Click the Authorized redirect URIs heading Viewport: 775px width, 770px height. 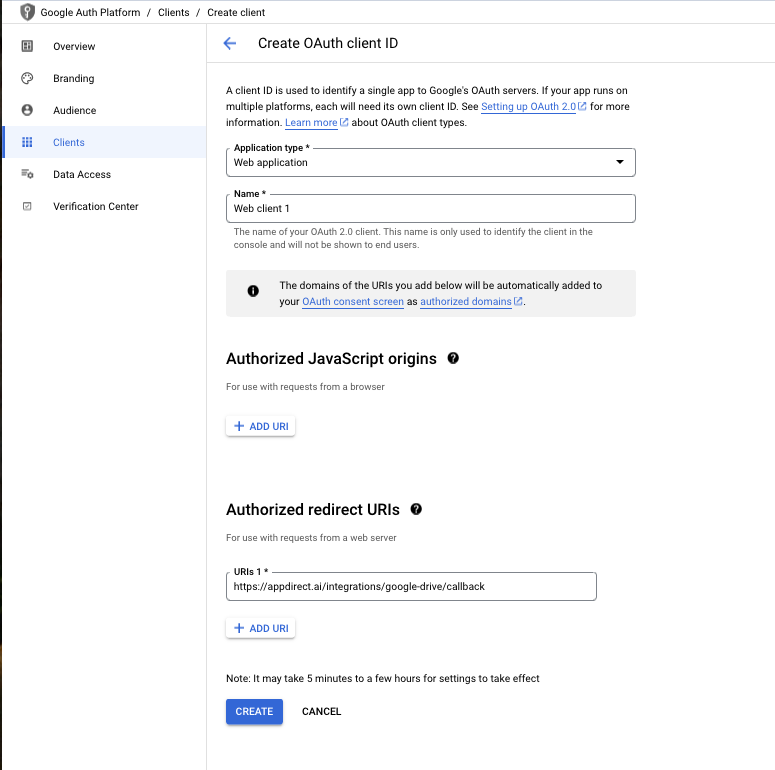pos(313,509)
